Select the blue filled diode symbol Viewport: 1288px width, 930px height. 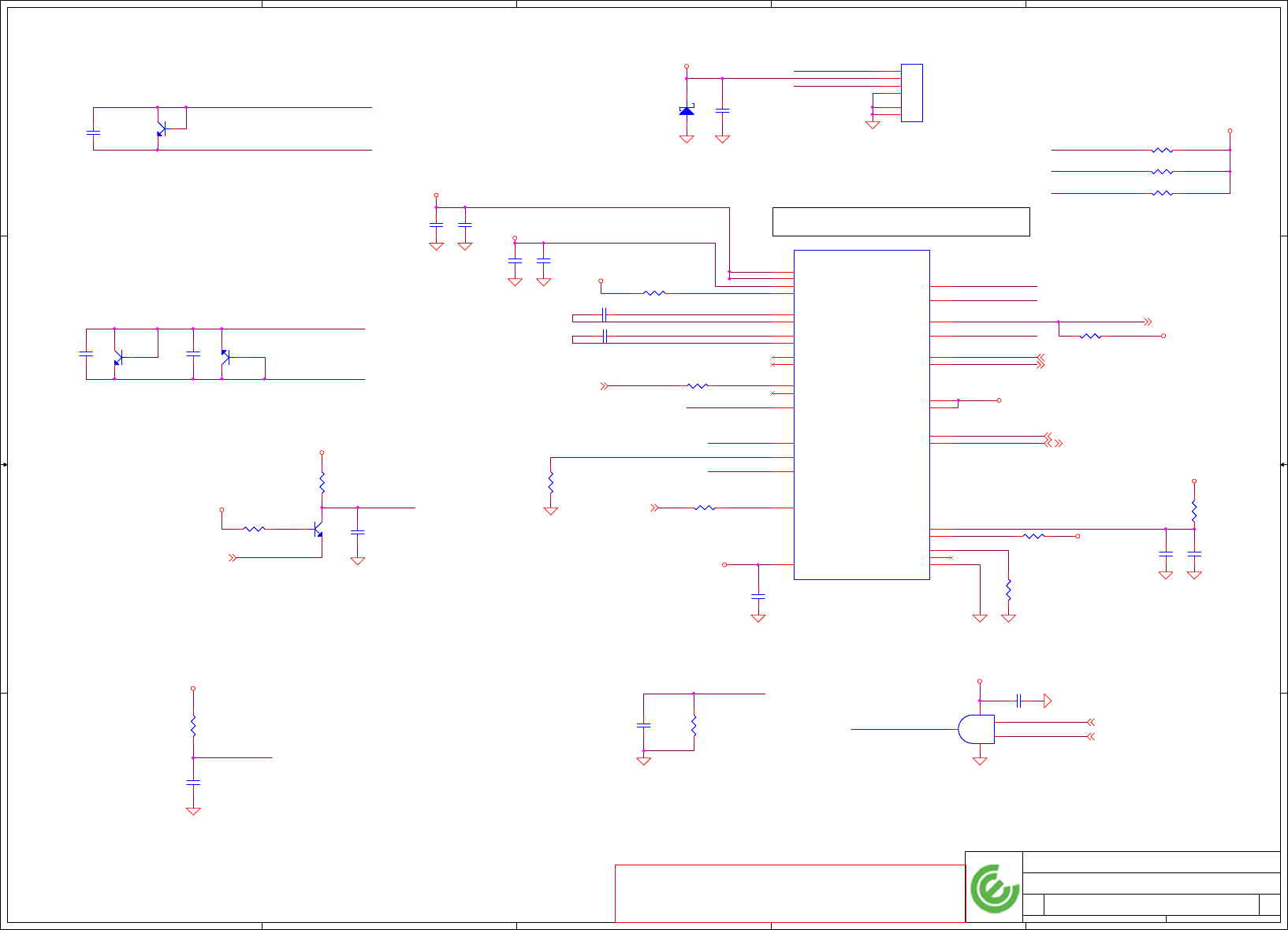pyautogui.click(x=687, y=110)
